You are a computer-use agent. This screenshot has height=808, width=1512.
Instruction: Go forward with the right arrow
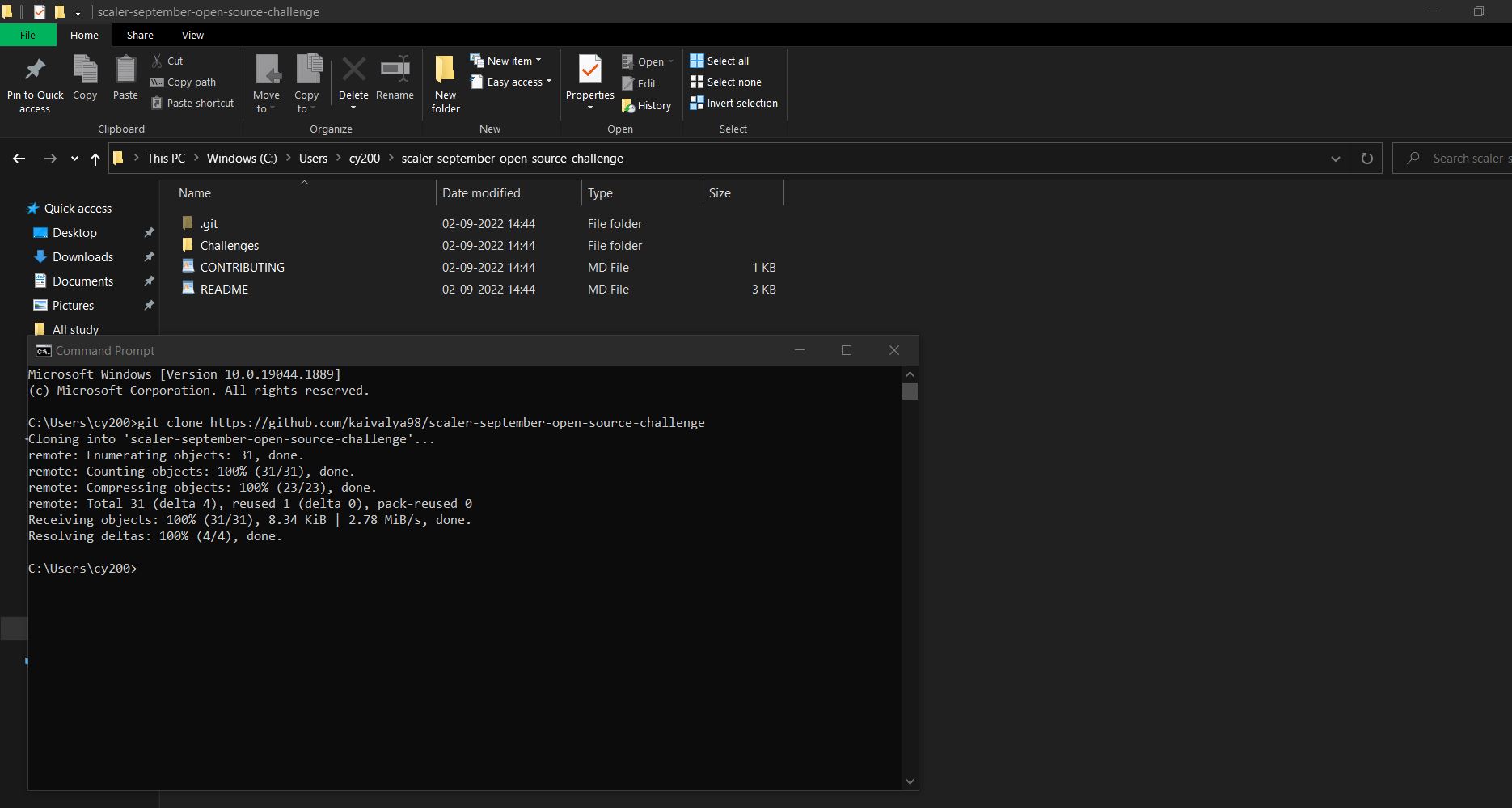pos(50,159)
